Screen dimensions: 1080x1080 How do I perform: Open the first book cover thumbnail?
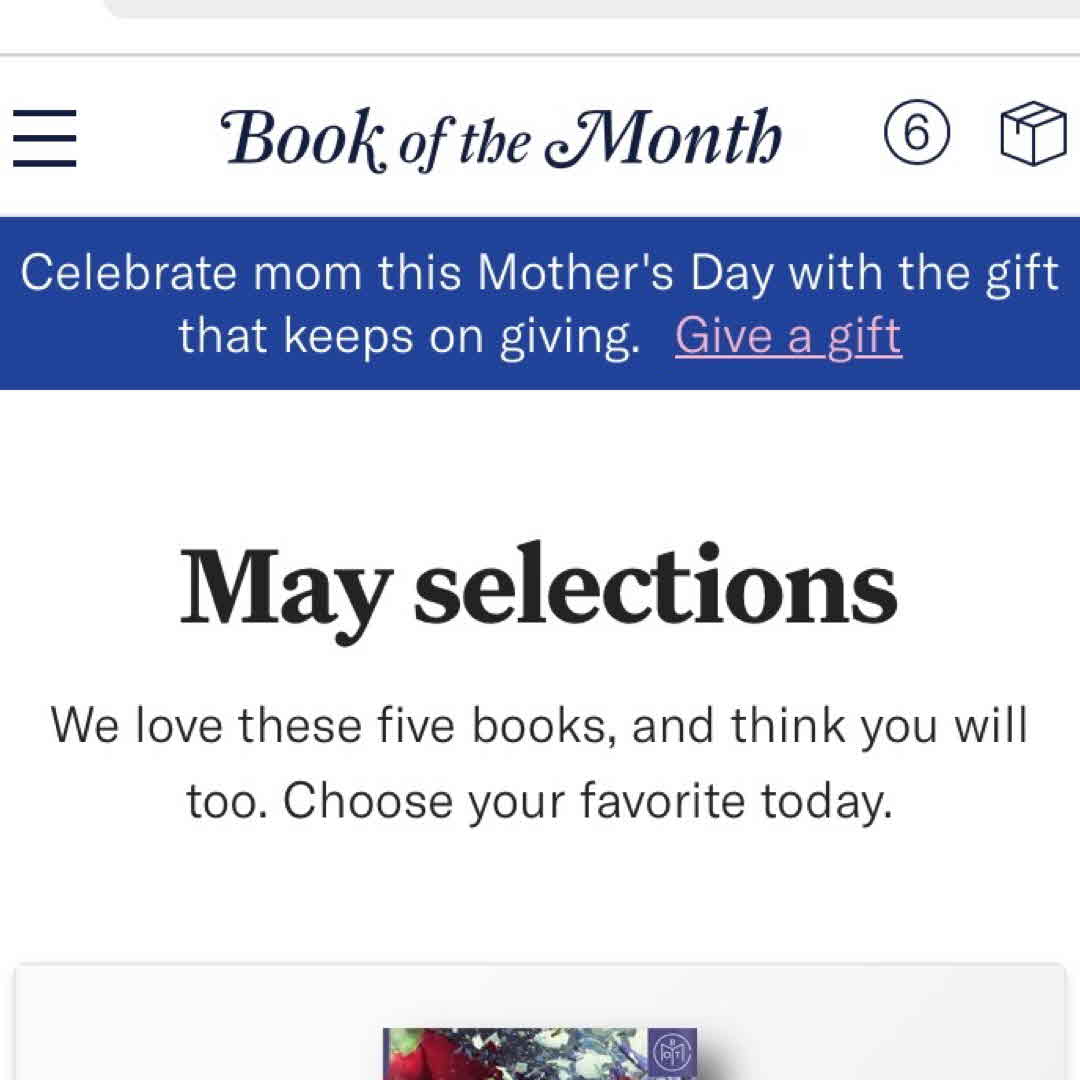(520, 1055)
